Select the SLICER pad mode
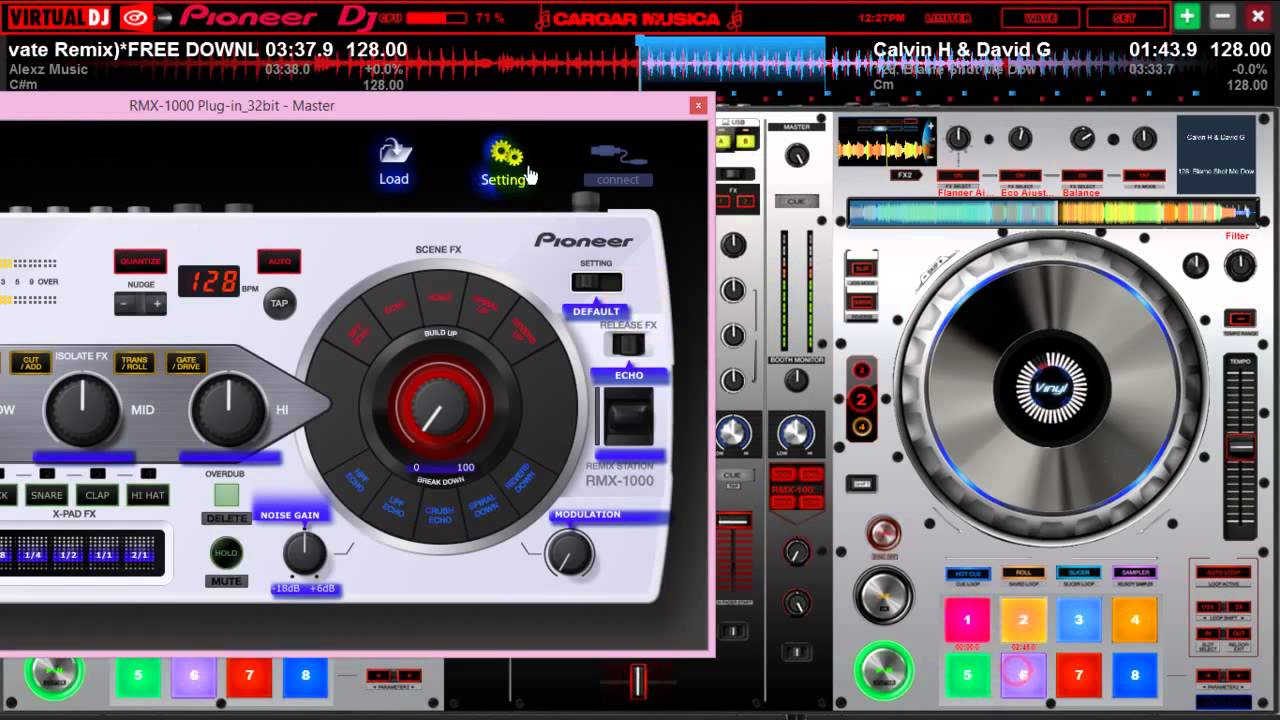 coord(1079,574)
